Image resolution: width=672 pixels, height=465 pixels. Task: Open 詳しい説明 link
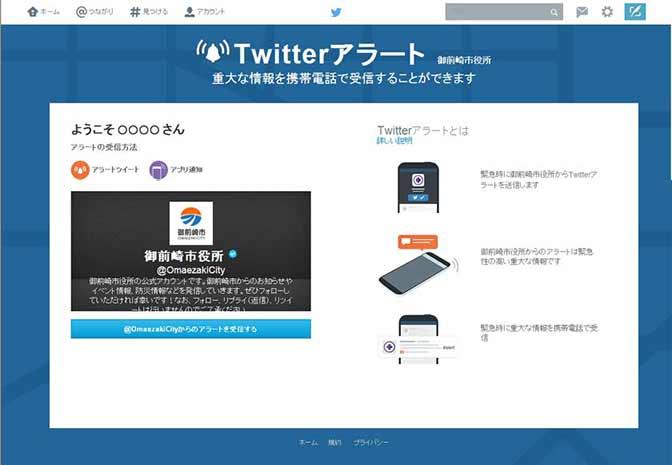pyautogui.click(x=394, y=141)
